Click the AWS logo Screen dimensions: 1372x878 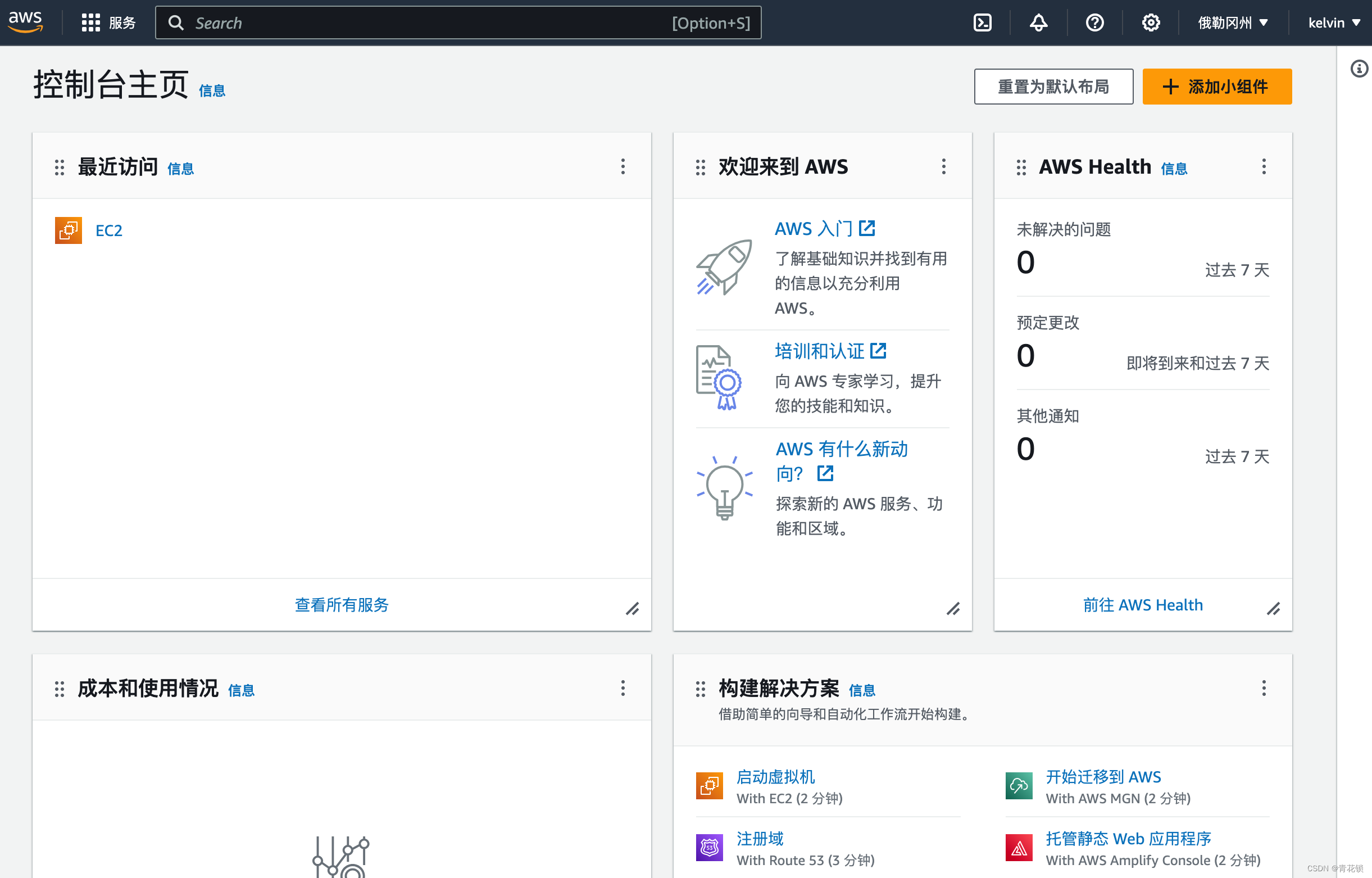coord(26,22)
